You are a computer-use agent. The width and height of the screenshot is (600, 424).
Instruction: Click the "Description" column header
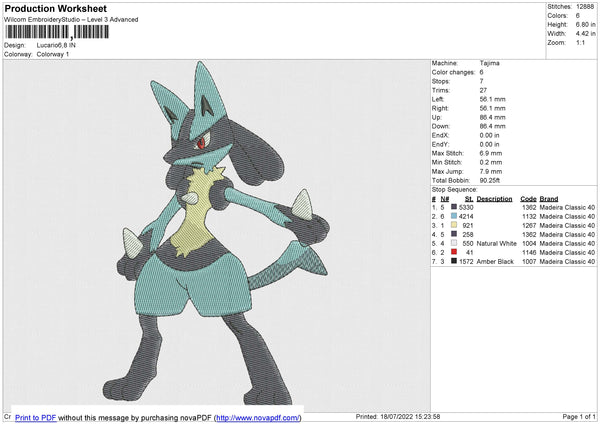(x=494, y=199)
